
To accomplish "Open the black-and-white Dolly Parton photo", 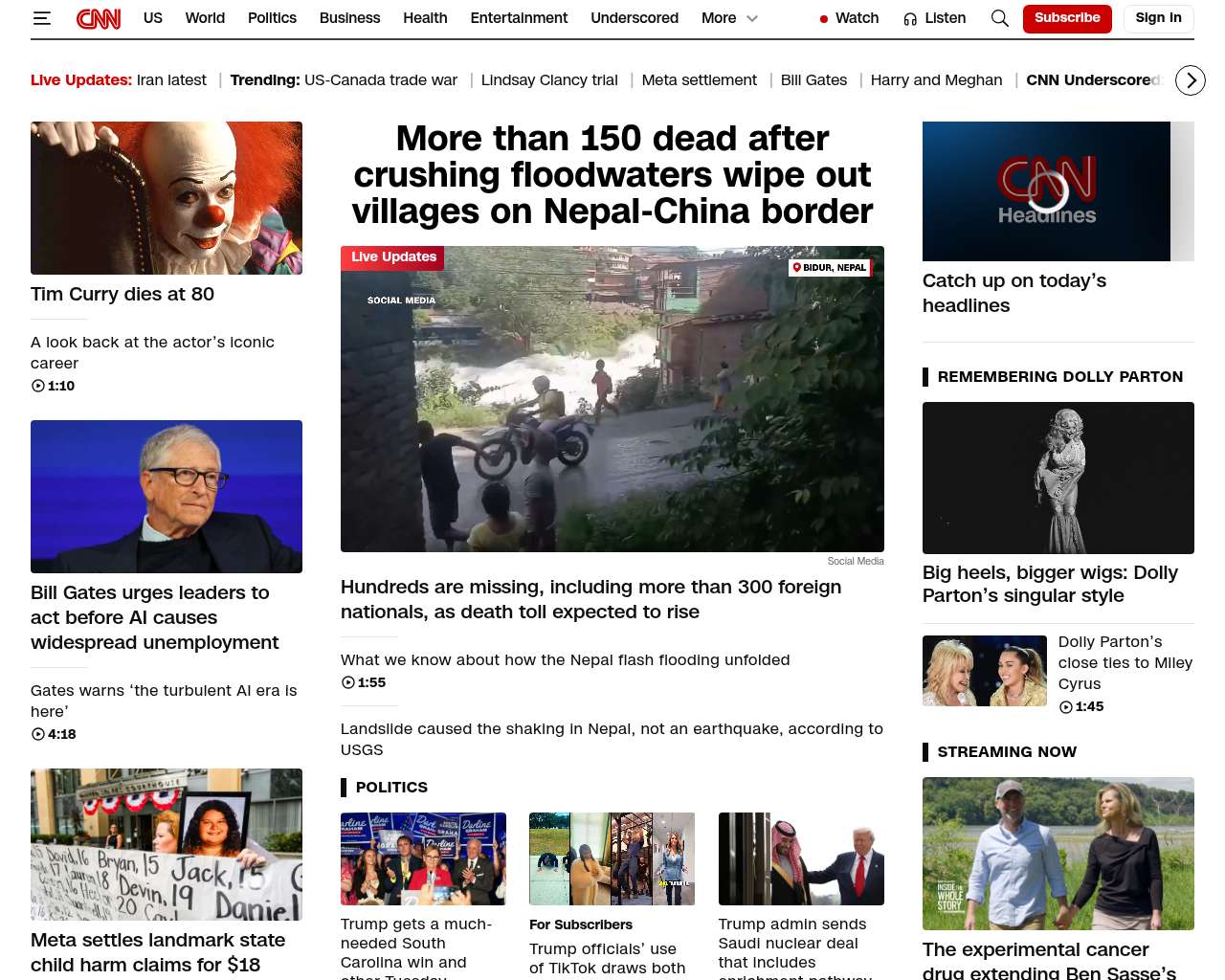I will click(1058, 479).
